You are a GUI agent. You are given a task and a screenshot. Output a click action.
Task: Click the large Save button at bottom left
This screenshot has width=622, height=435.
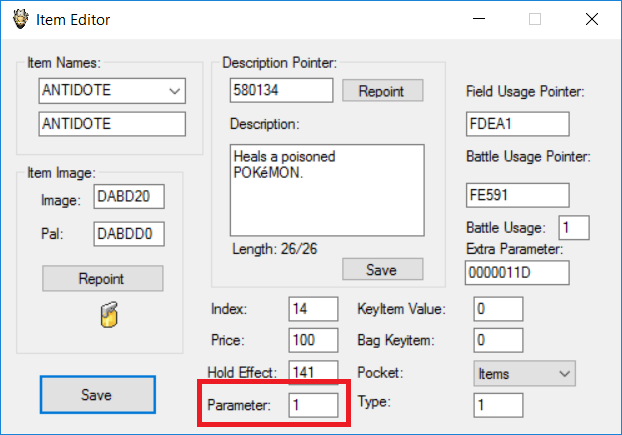[x=98, y=395]
